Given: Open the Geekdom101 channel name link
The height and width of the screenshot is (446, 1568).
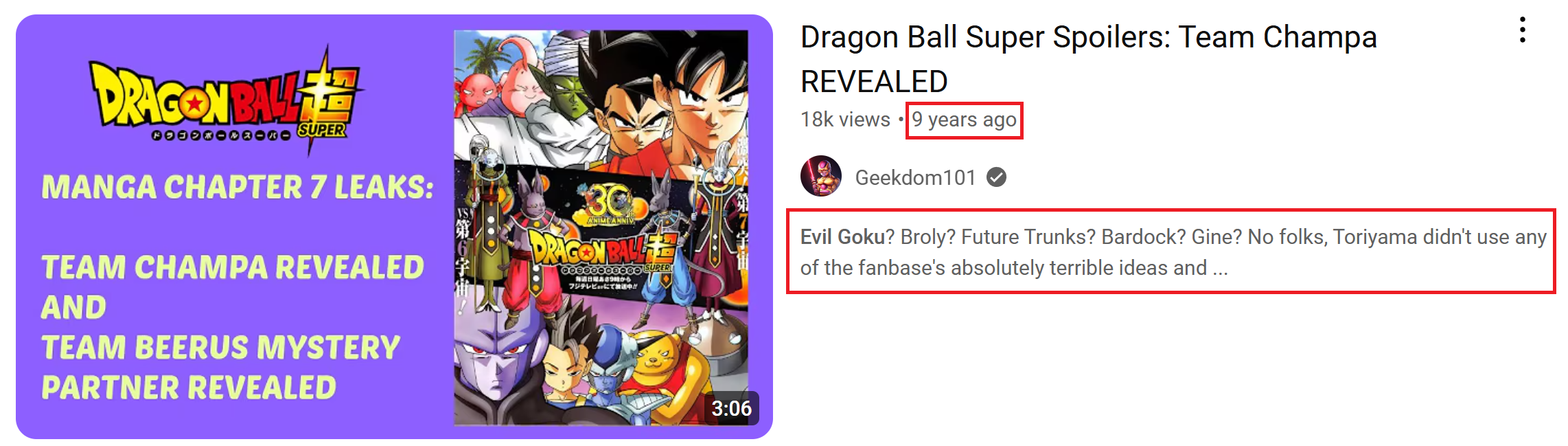Looking at the screenshot, I should pyautogui.click(x=915, y=178).
